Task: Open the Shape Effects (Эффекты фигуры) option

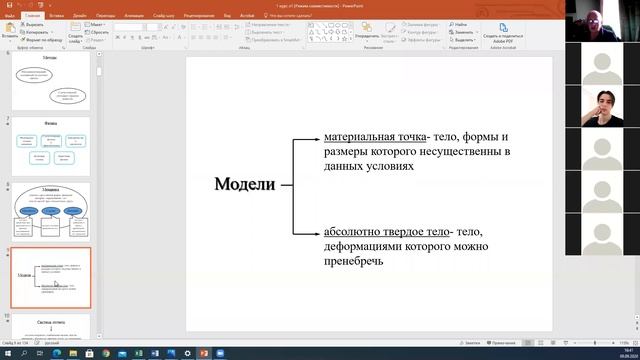Action: click(421, 40)
